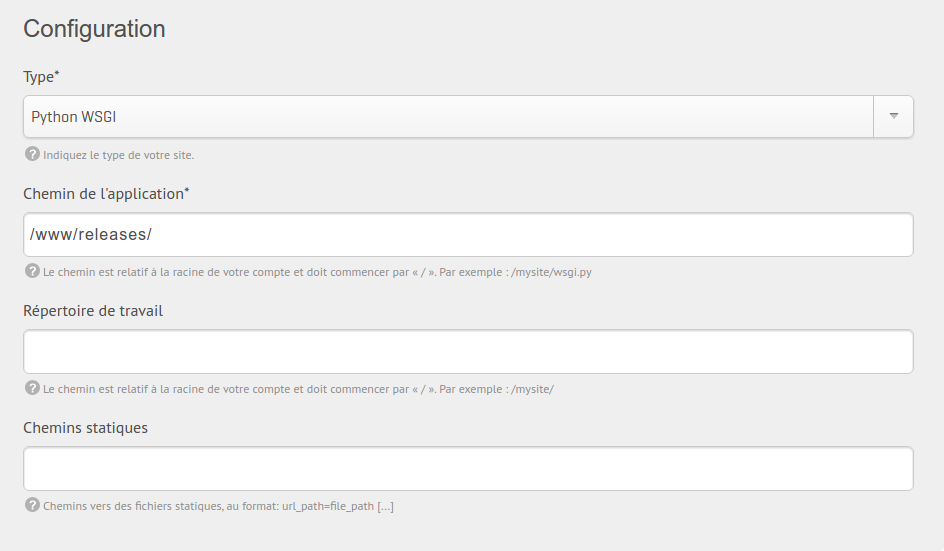Image resolution: width=944 pixels, height=551 pixels.
Task: Click the empty Chemins statiques field
Action: click(468, 468)
